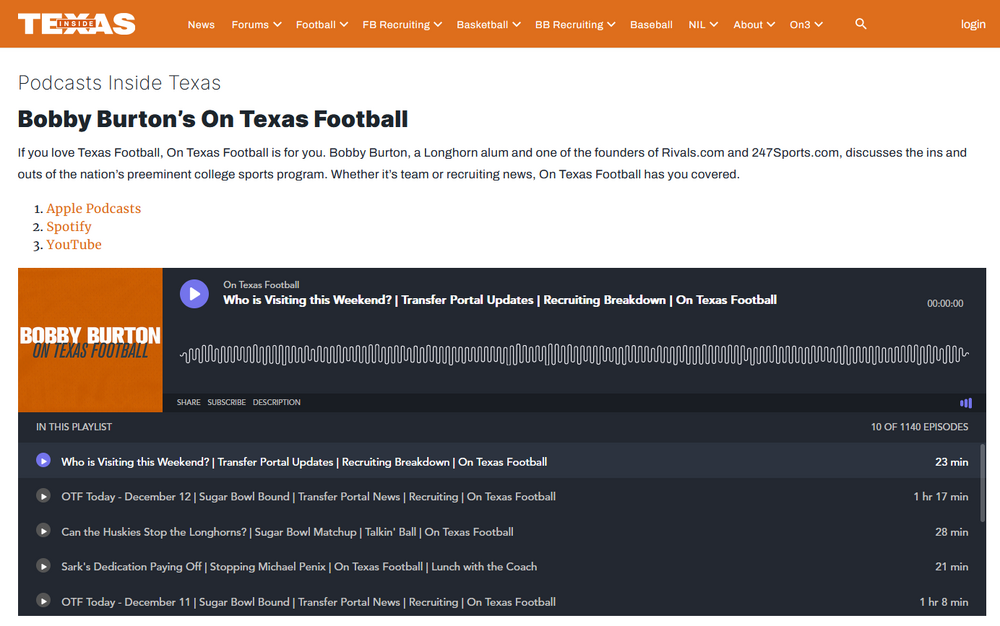Click the Spotify link

69,226
